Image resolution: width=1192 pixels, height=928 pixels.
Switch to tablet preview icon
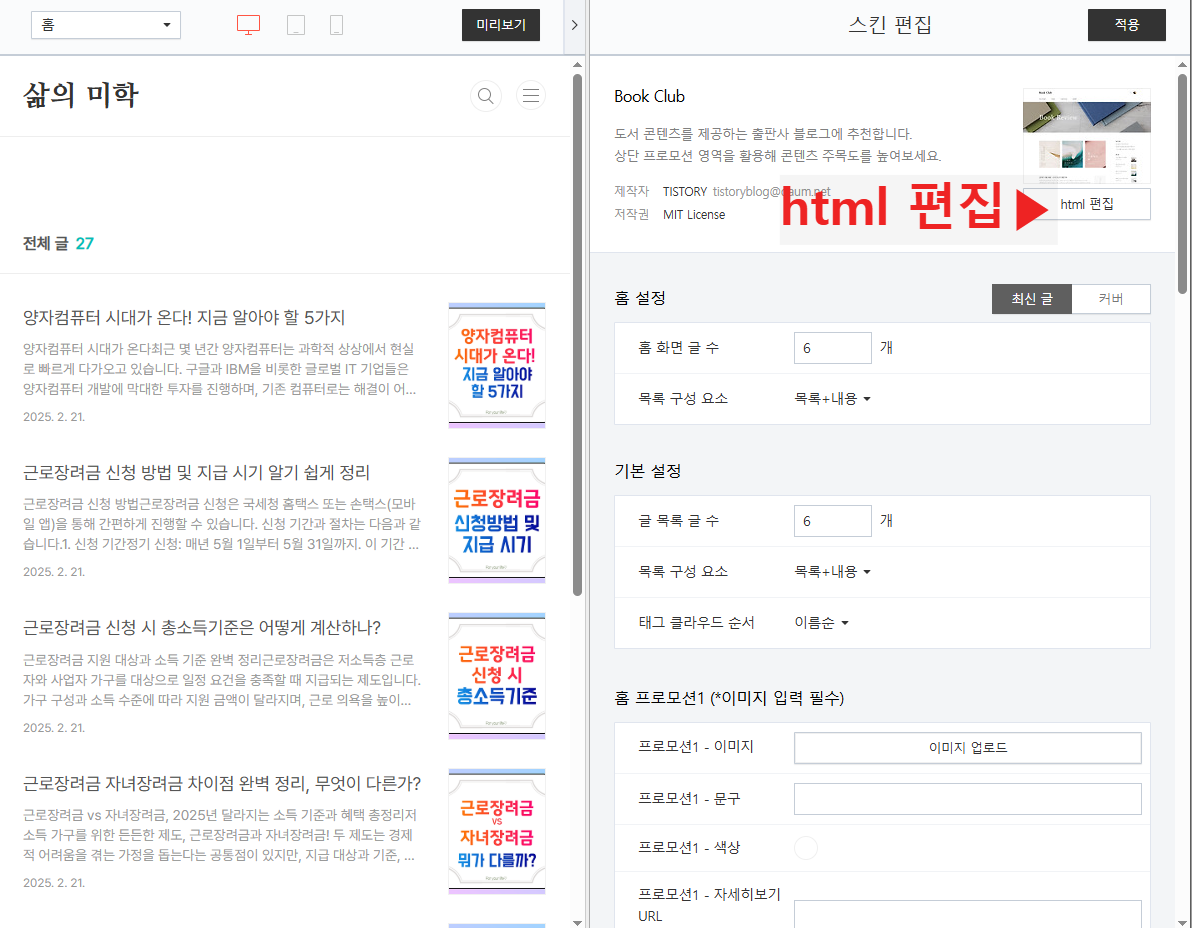[296, 25]
